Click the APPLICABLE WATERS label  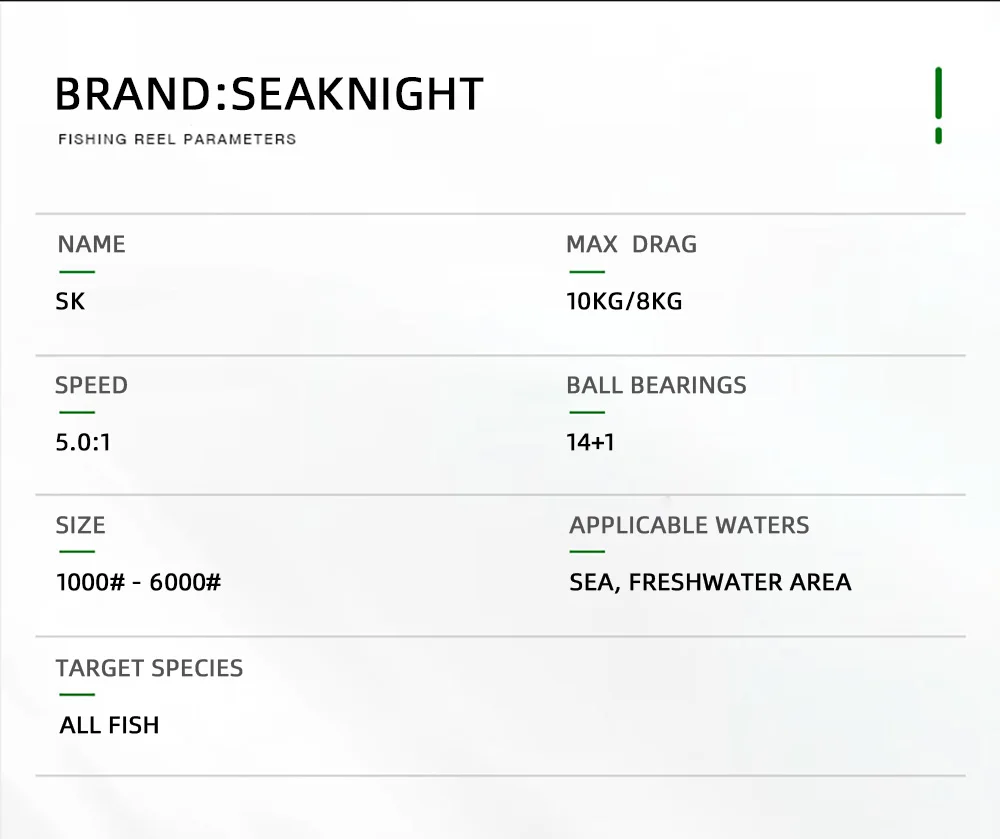tap(689, 525)
